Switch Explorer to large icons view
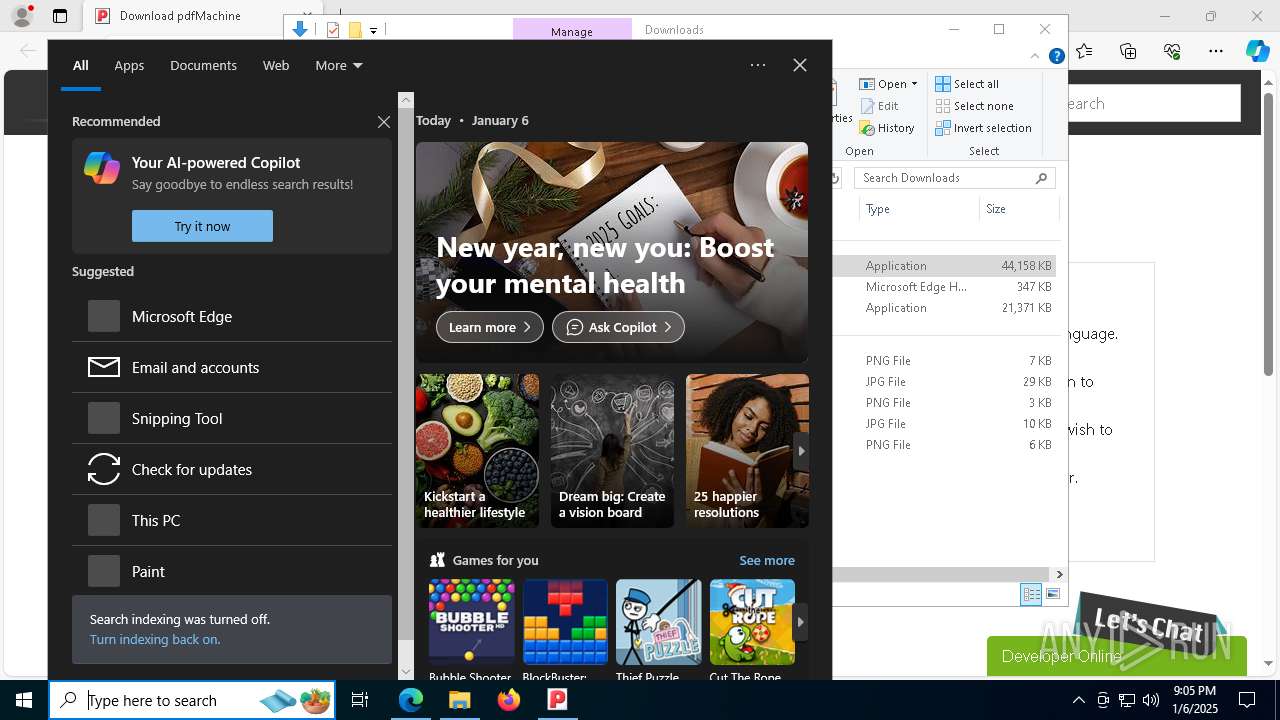Viewport: 1280px width, 720px height. point(1052,594)
